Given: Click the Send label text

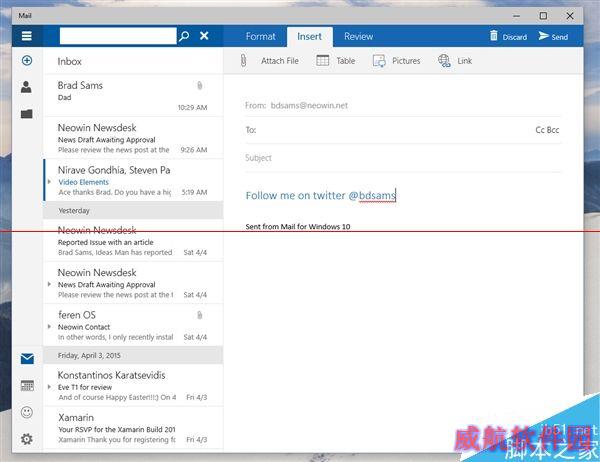Looking at the screenshot, I should [x=559, y=37].
